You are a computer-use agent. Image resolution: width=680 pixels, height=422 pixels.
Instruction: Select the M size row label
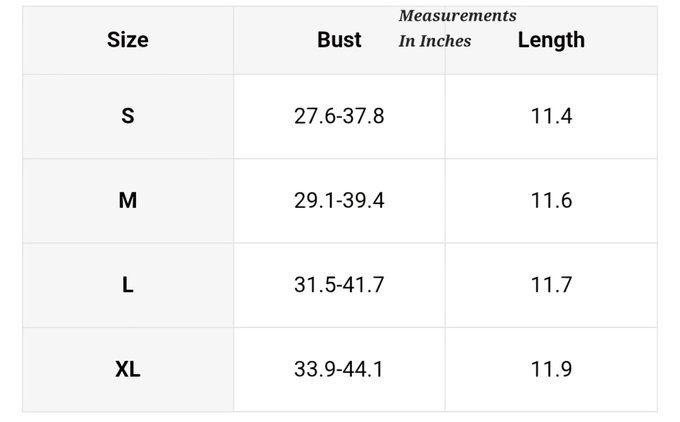point(128,200)
